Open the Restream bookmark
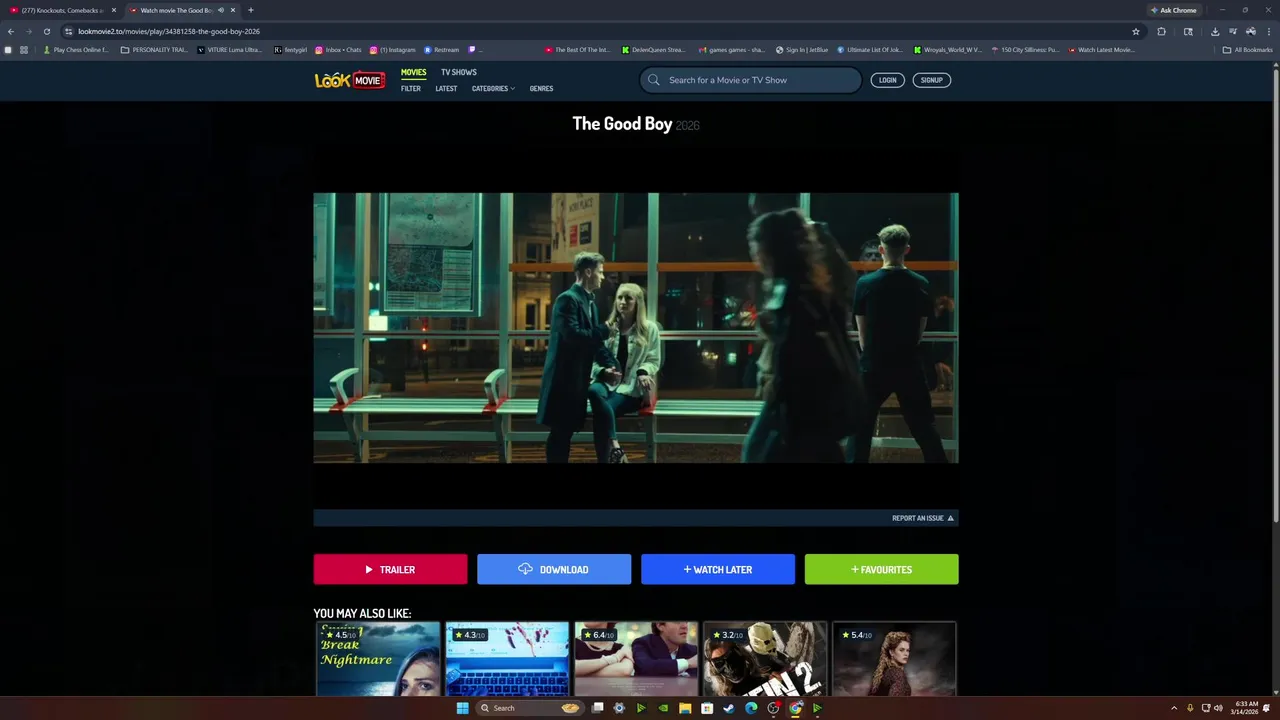Viewport: 1280px width, 720px height. pyautogui.click(x=441, y=49)
